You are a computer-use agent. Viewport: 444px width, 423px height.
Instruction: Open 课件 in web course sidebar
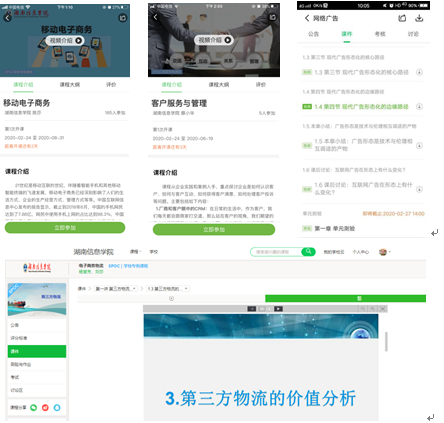(x=37, y=351)
